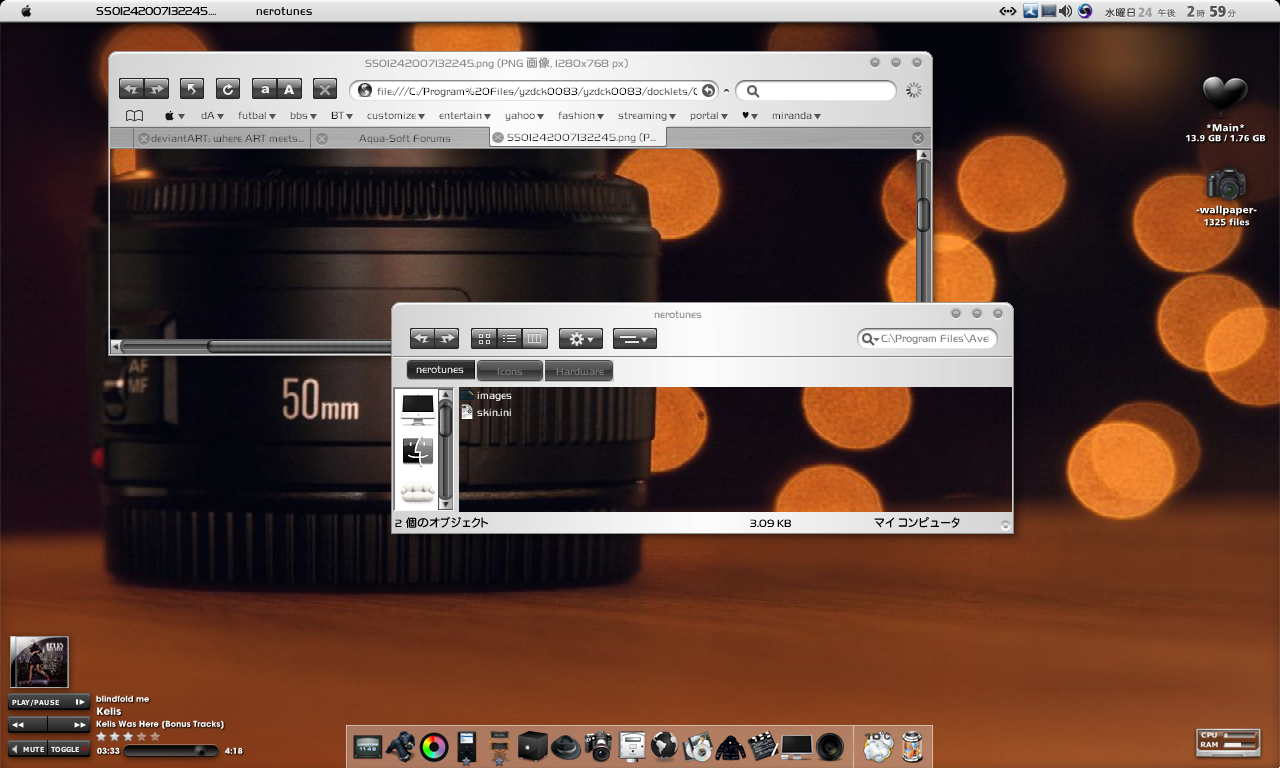Close the deviantART tab
This screenshot has width=1280, height=768.
coord(144,138)
